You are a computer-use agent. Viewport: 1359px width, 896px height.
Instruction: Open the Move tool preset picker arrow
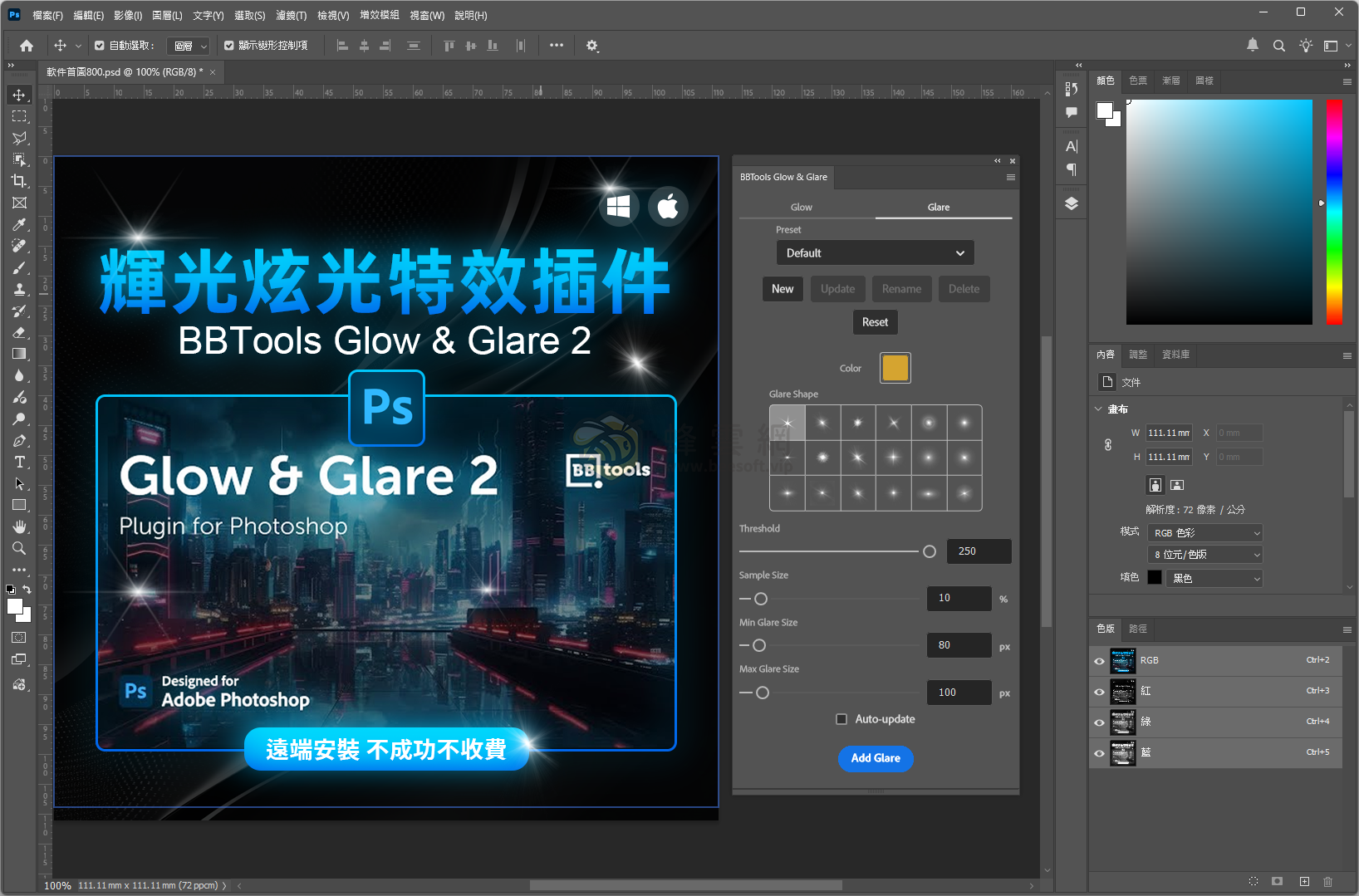(78, 46)
